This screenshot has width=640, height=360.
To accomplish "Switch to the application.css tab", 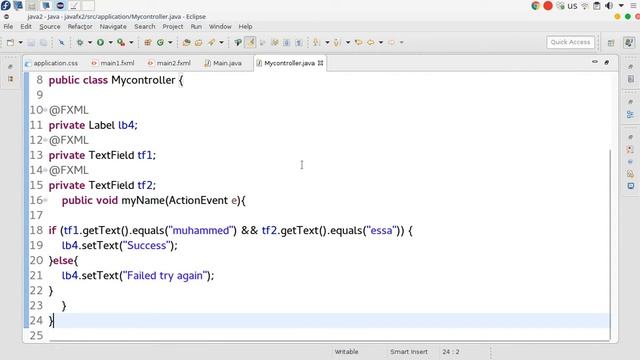I will pyautogui.click(x=52, y=63).
